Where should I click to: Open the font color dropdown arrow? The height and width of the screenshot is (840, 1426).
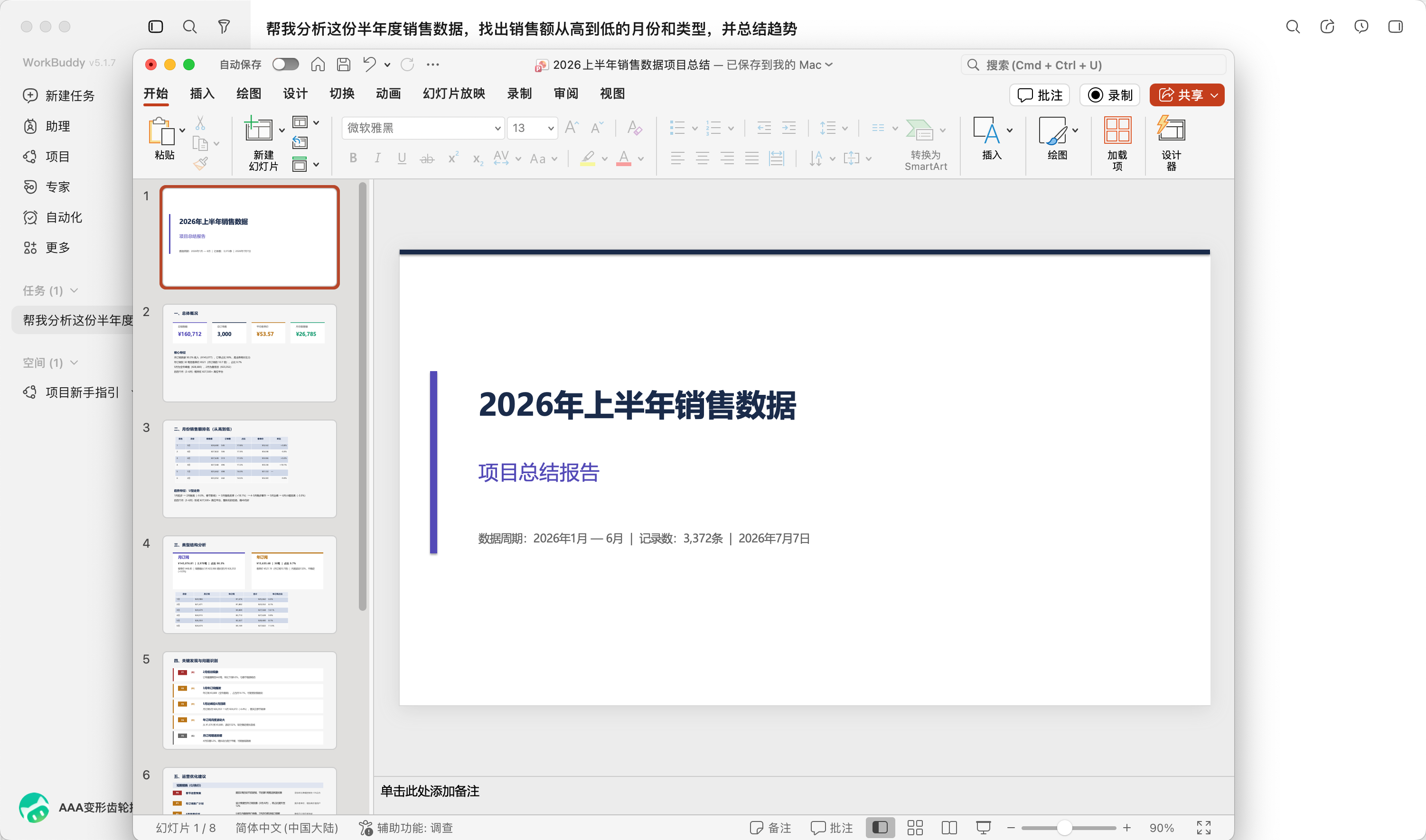[641, 159]
